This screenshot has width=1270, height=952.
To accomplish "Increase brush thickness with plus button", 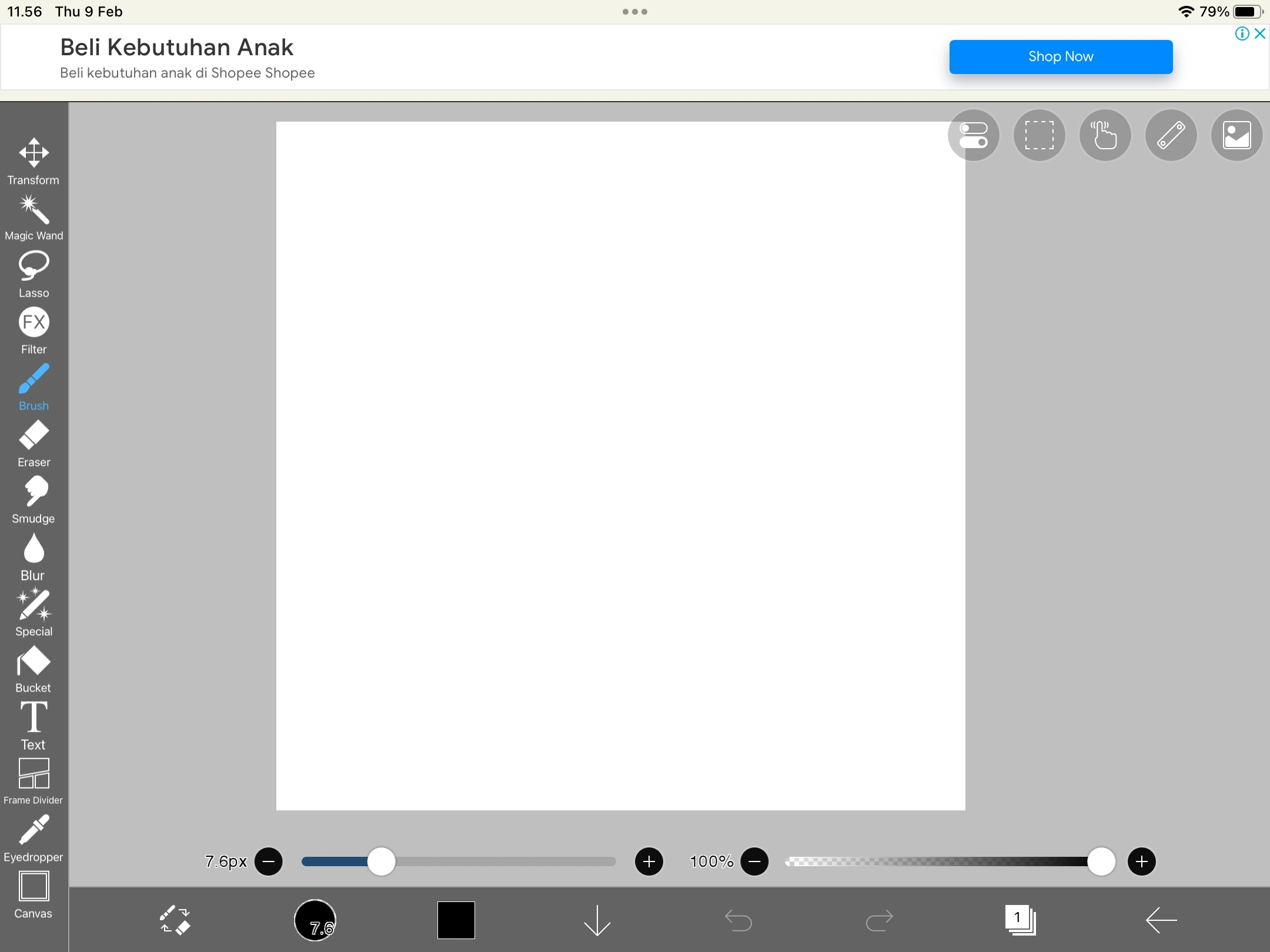I will click(x=649, y=862).
